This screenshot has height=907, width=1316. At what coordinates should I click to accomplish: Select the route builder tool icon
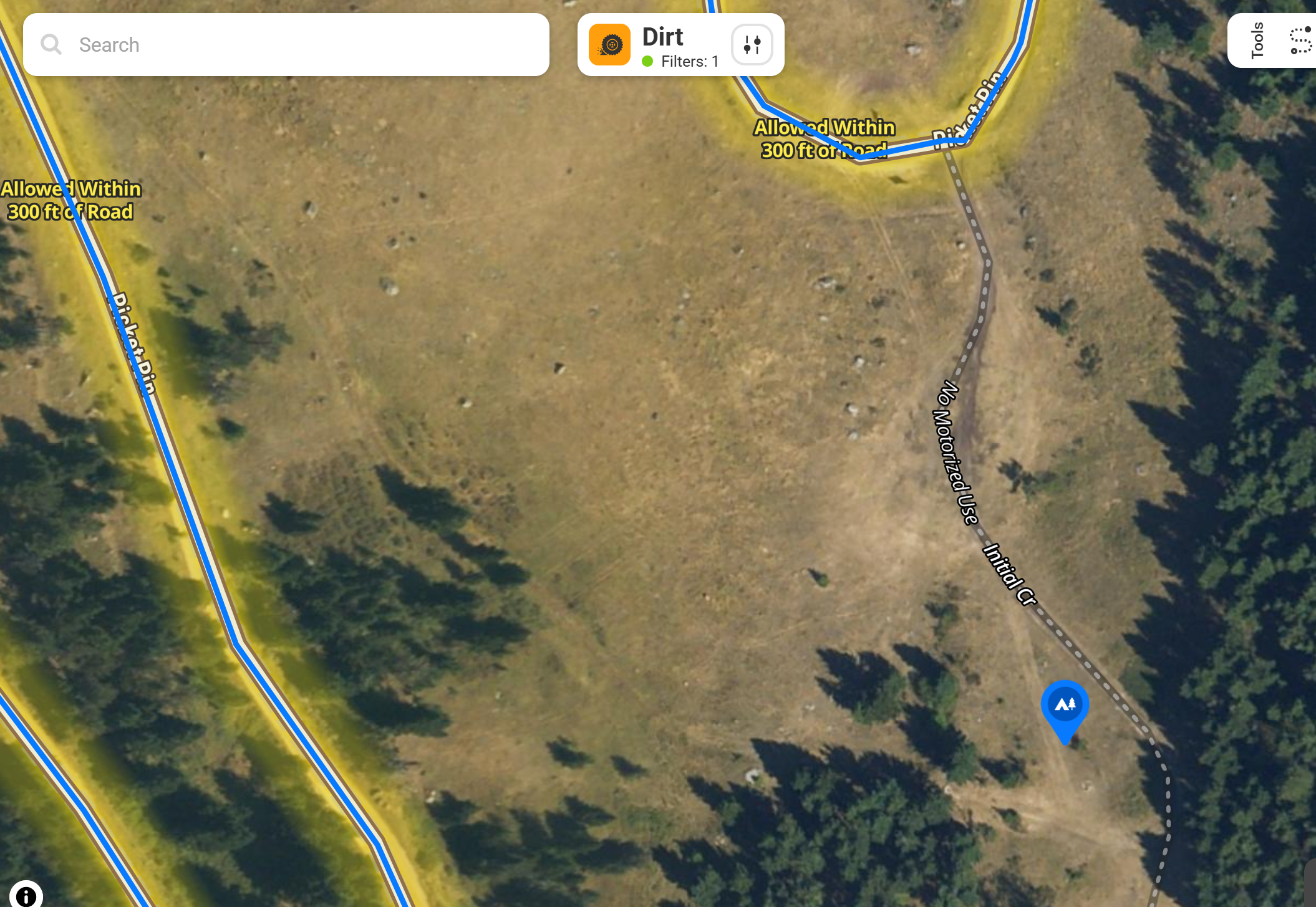(x=1301, y=41)
